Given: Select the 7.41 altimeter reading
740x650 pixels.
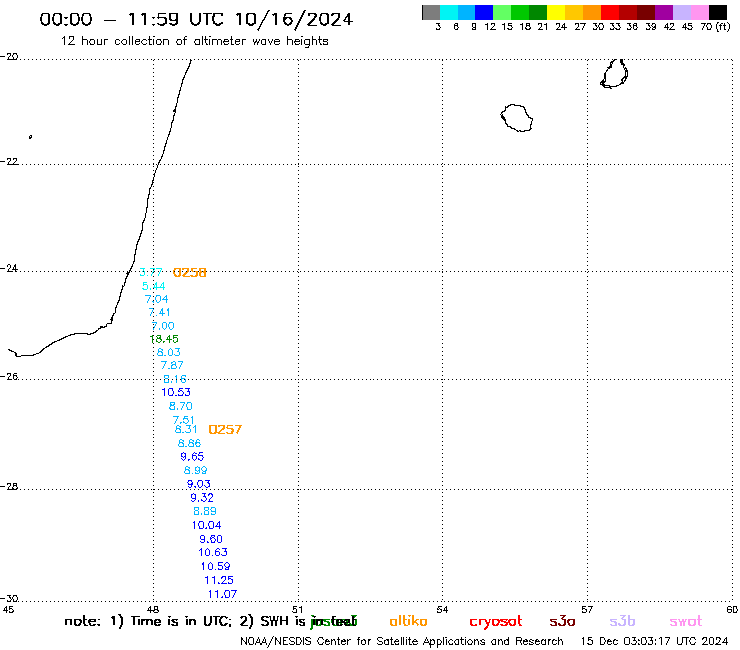Looking at the screenshot, I should [159, 312].
